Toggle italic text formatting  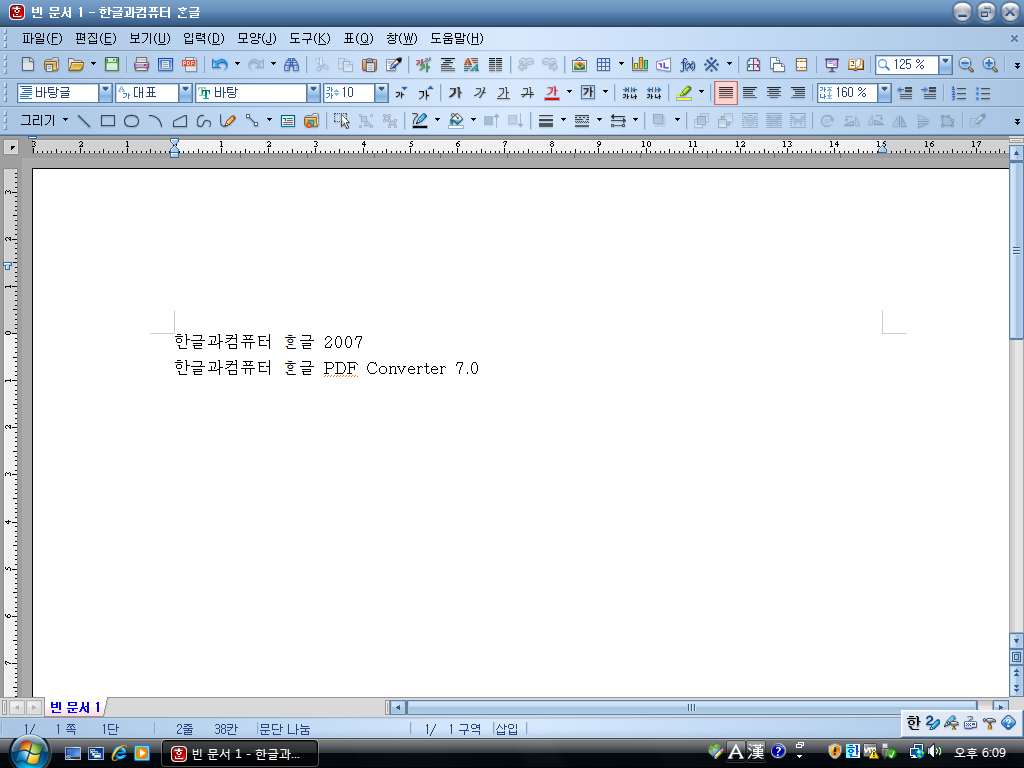pos(479,93)
